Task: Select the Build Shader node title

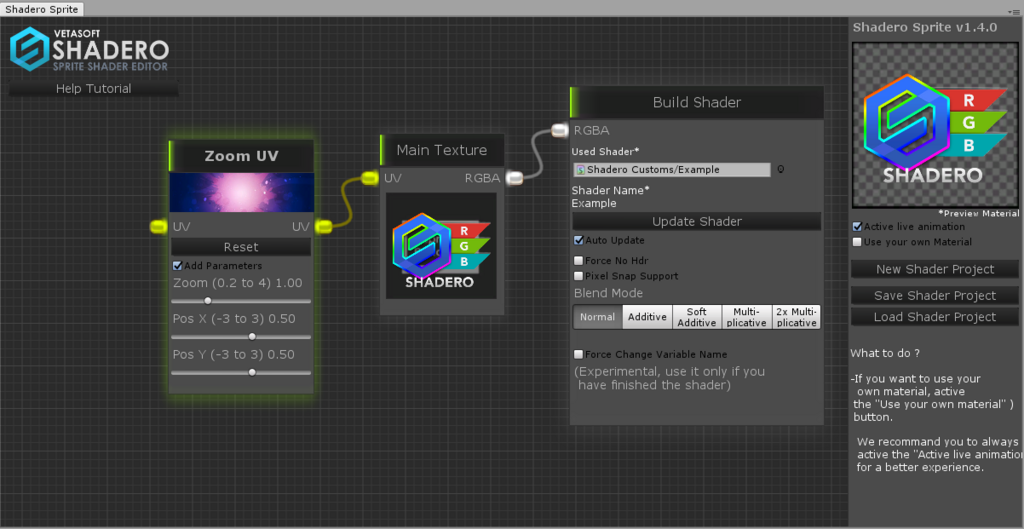Action: (697, 103)
